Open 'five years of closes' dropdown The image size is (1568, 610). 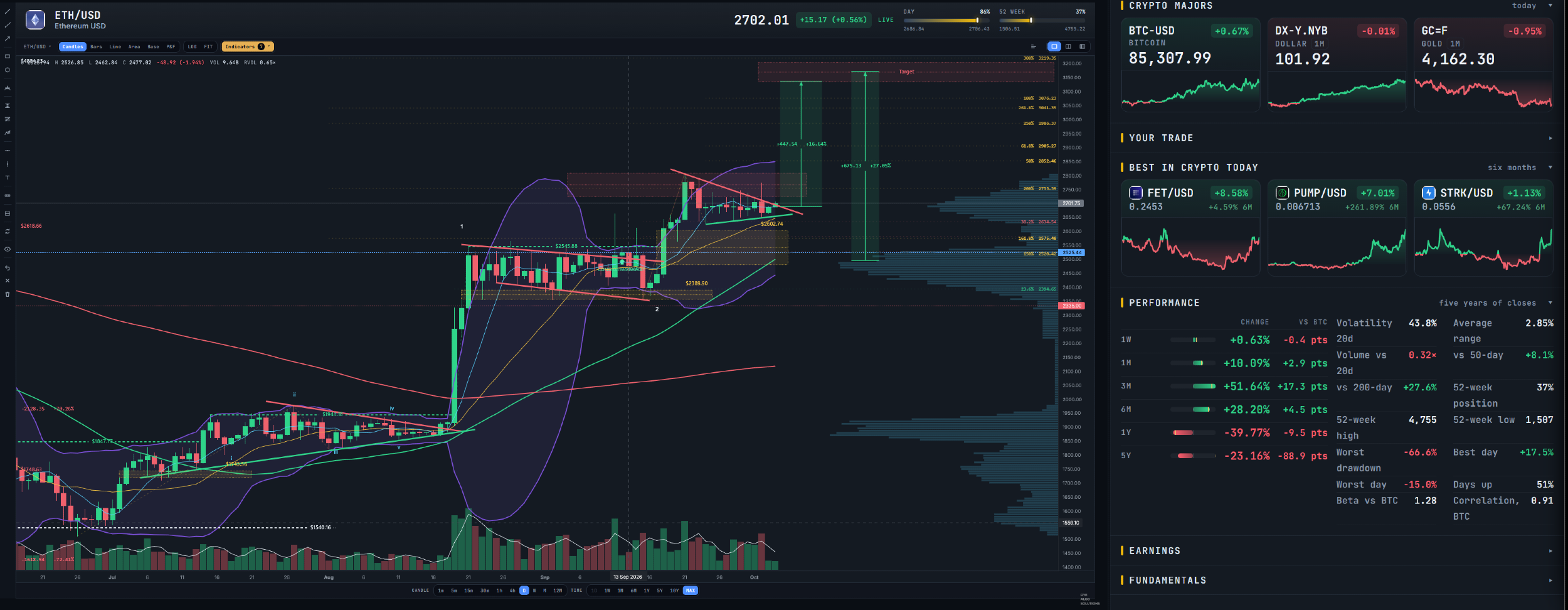[1496, 303]
